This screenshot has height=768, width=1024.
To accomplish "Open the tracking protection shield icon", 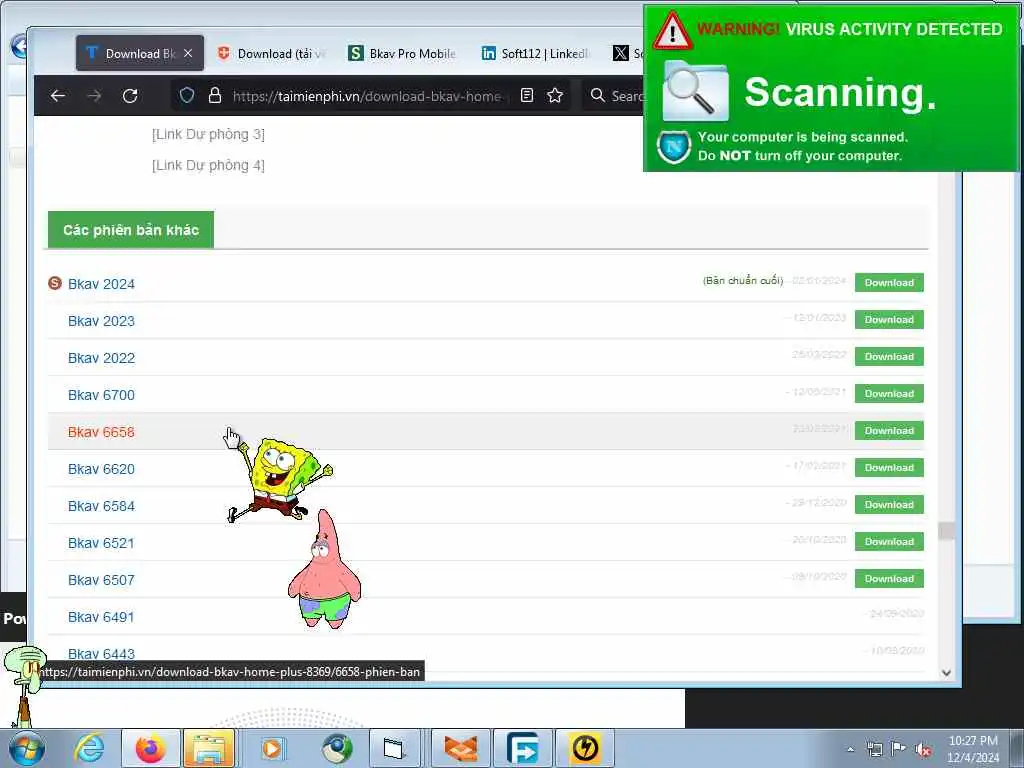I will [187, 96].
